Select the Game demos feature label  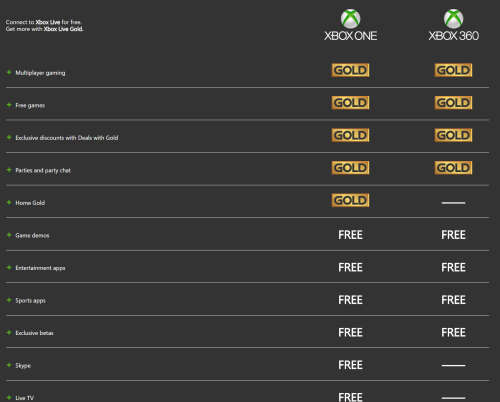point(32,235)
